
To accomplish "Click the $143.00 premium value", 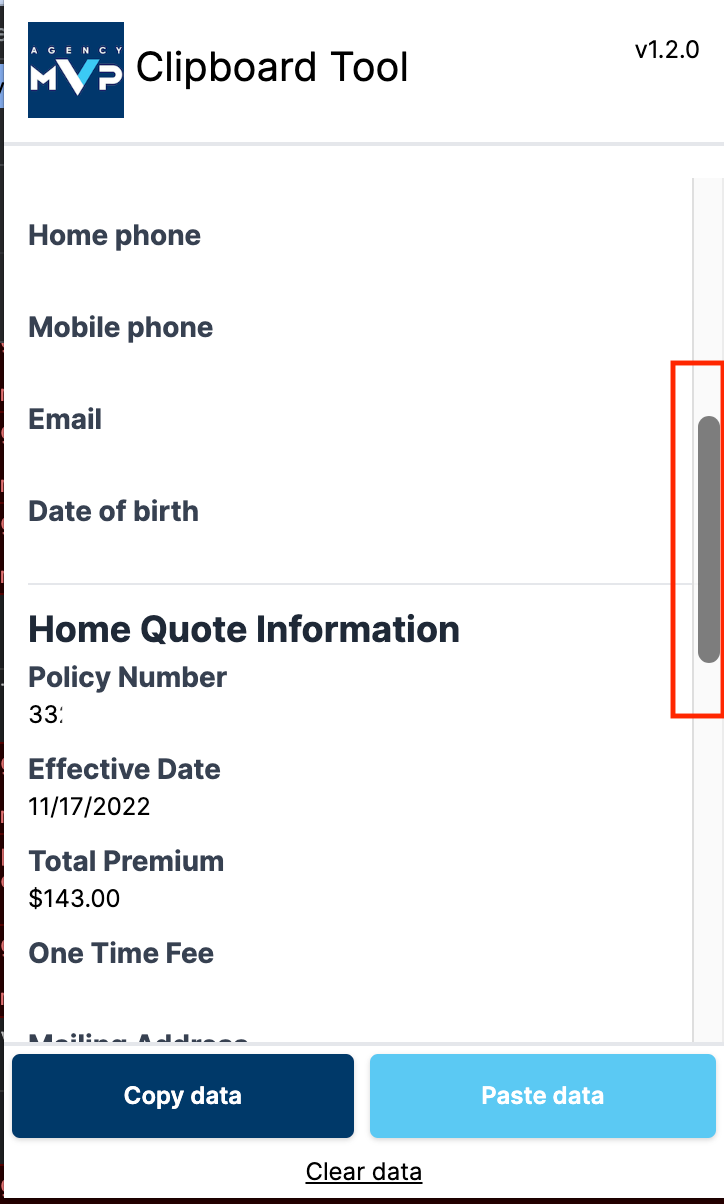I will [x=75, y=899].
